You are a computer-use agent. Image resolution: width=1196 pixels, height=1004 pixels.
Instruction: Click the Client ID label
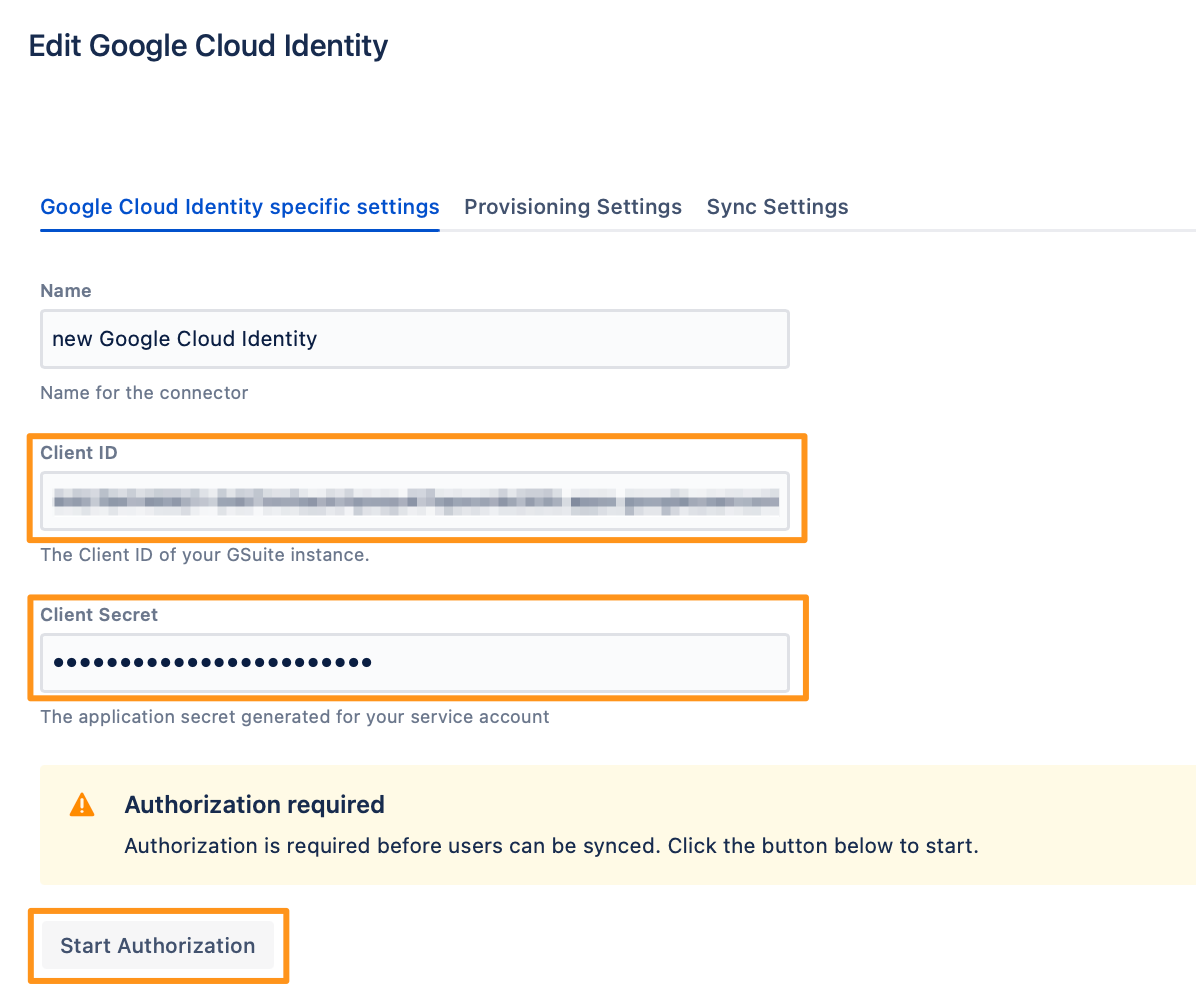point(79,452)
